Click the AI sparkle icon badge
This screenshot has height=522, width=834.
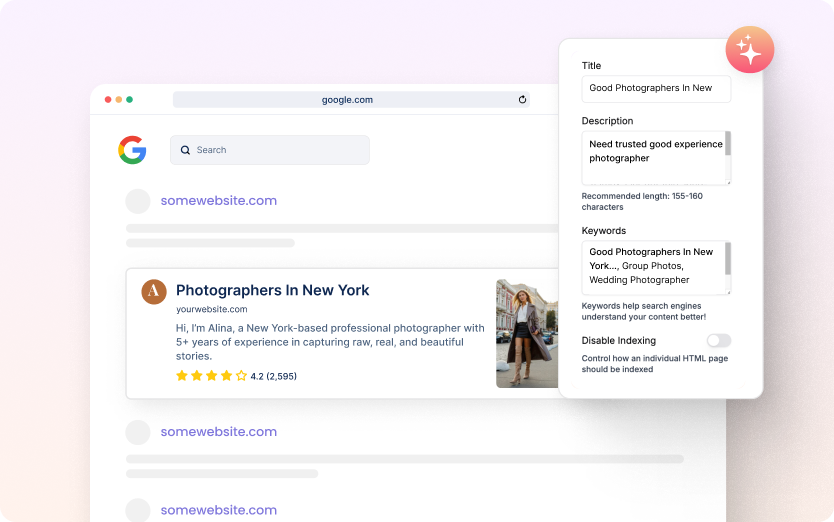point(749,49)
